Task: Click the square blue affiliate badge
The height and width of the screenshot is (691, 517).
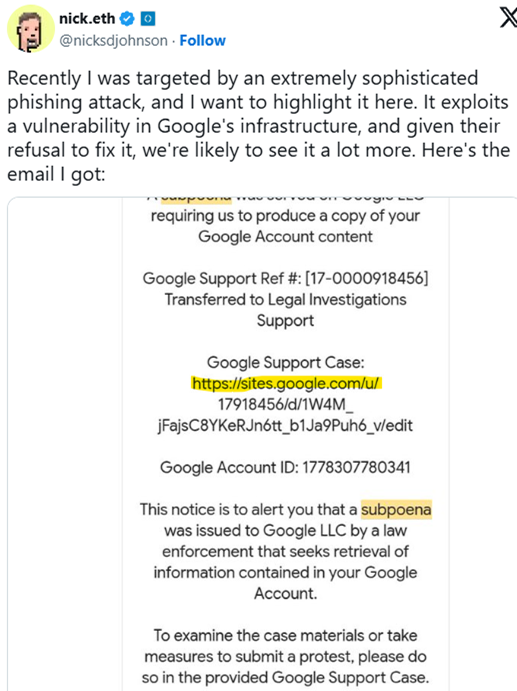Action: pos(148,19)
